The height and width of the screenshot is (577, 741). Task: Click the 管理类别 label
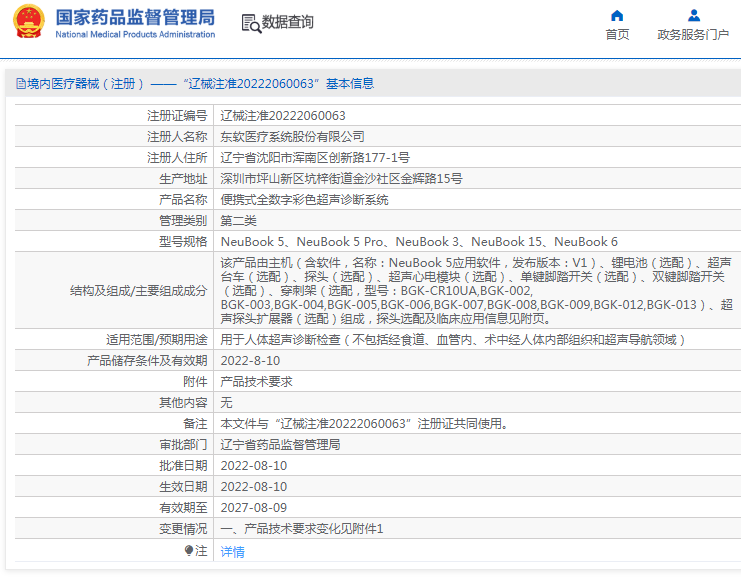[x=183, y=221]
